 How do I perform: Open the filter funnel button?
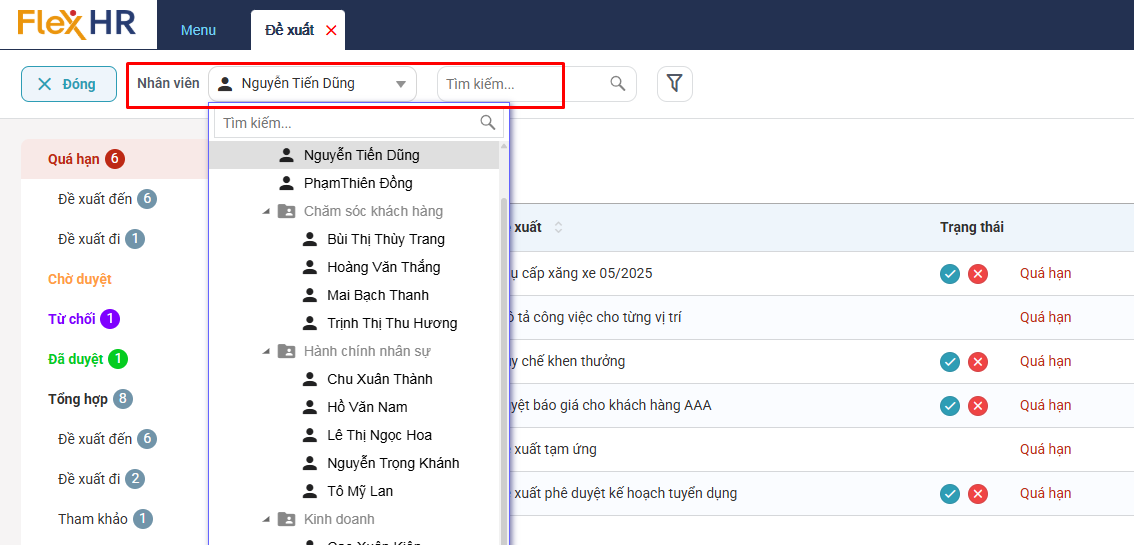coord(674,84)
